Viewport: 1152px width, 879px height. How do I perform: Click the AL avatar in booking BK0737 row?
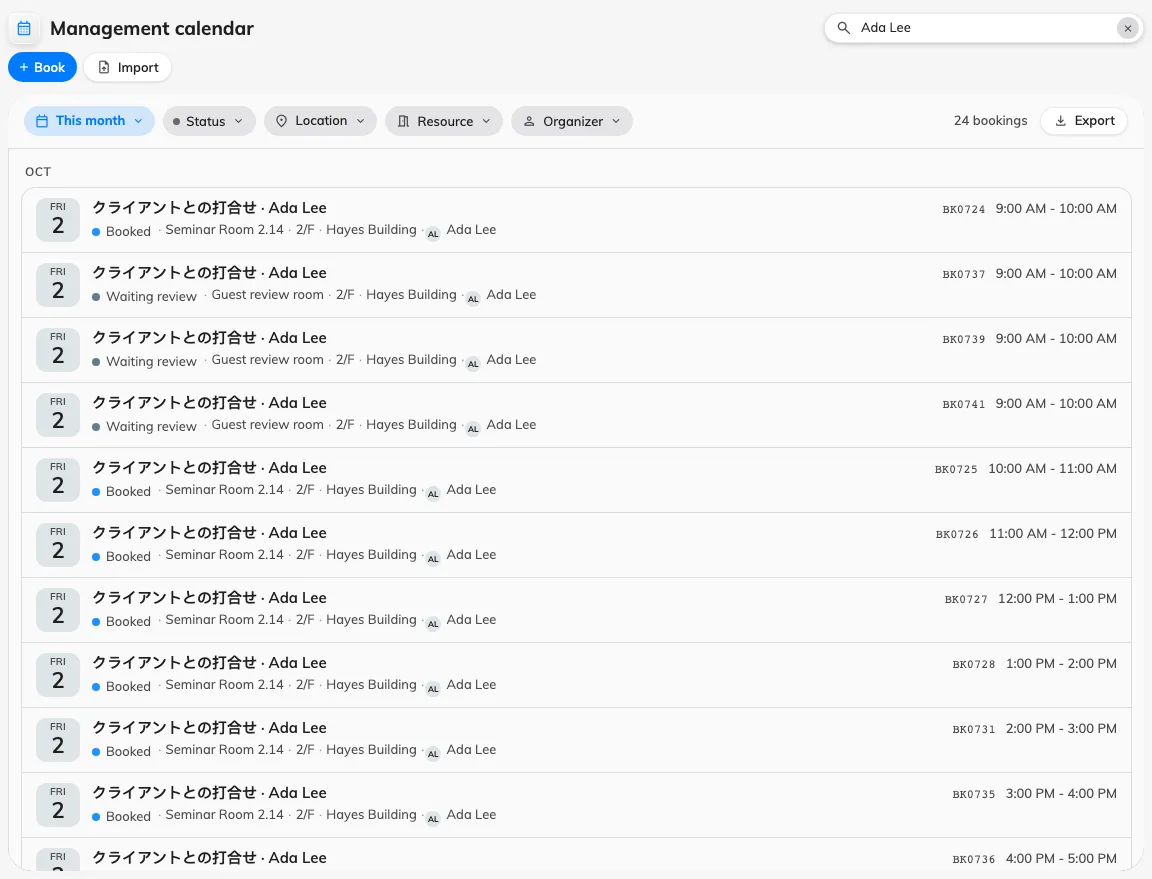[x=473, y=298]
